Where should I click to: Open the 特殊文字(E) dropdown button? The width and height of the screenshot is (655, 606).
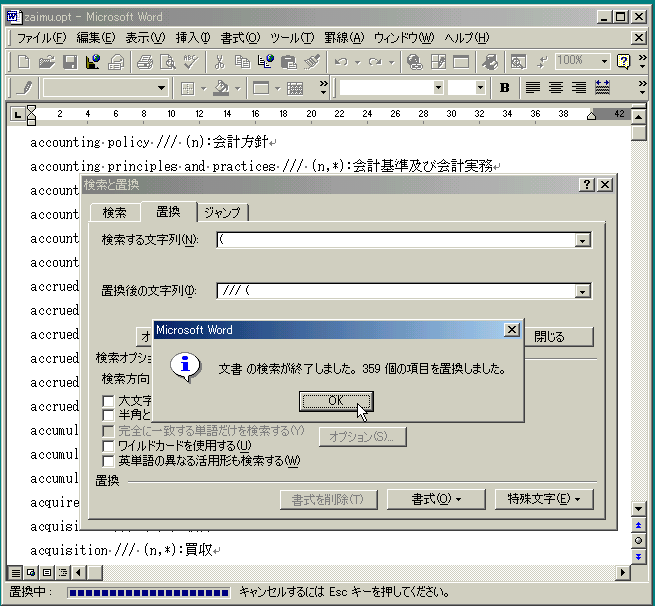tap(544, 499)
